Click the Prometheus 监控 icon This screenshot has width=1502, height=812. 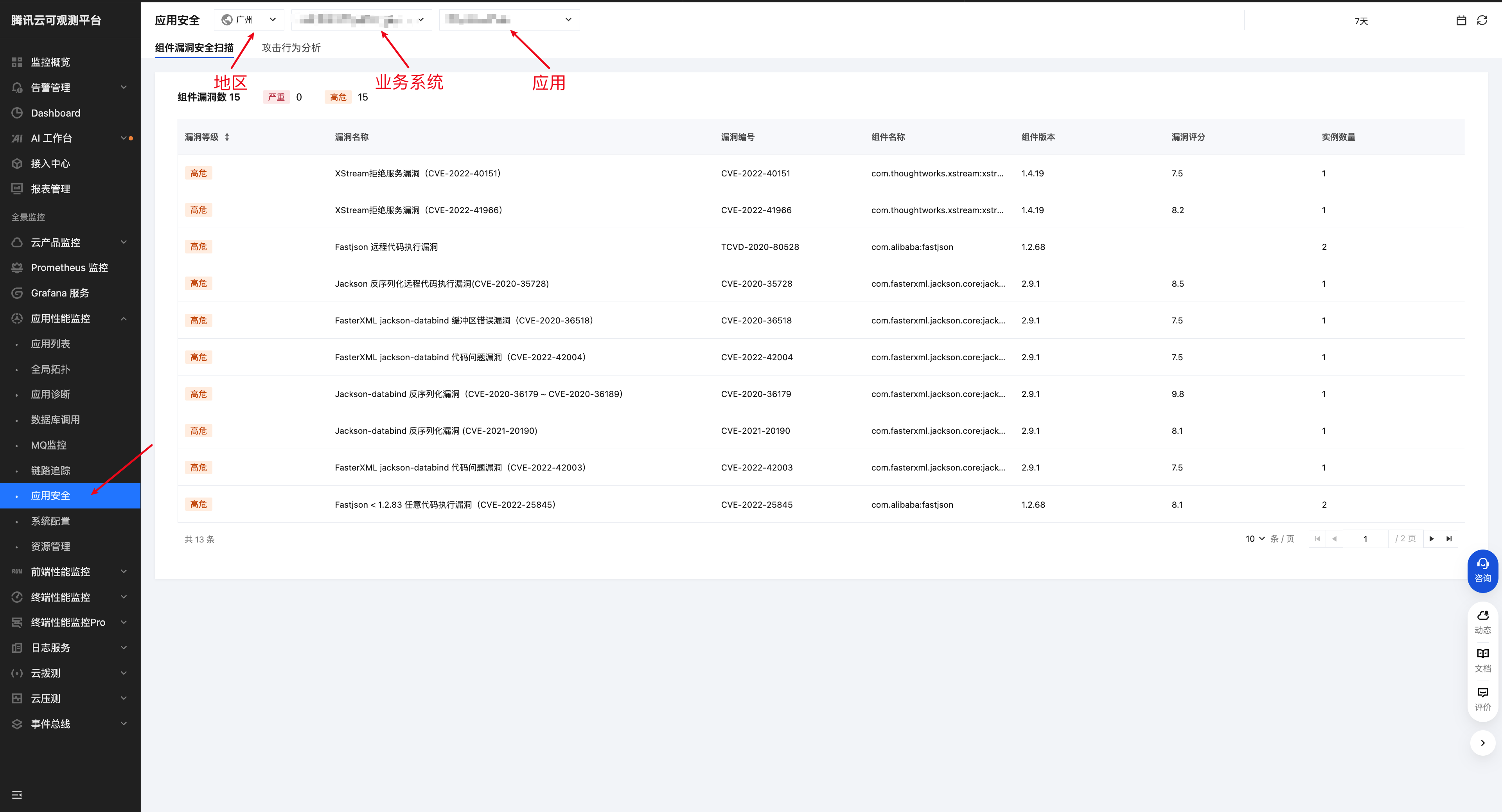click(x=17, y=268)
